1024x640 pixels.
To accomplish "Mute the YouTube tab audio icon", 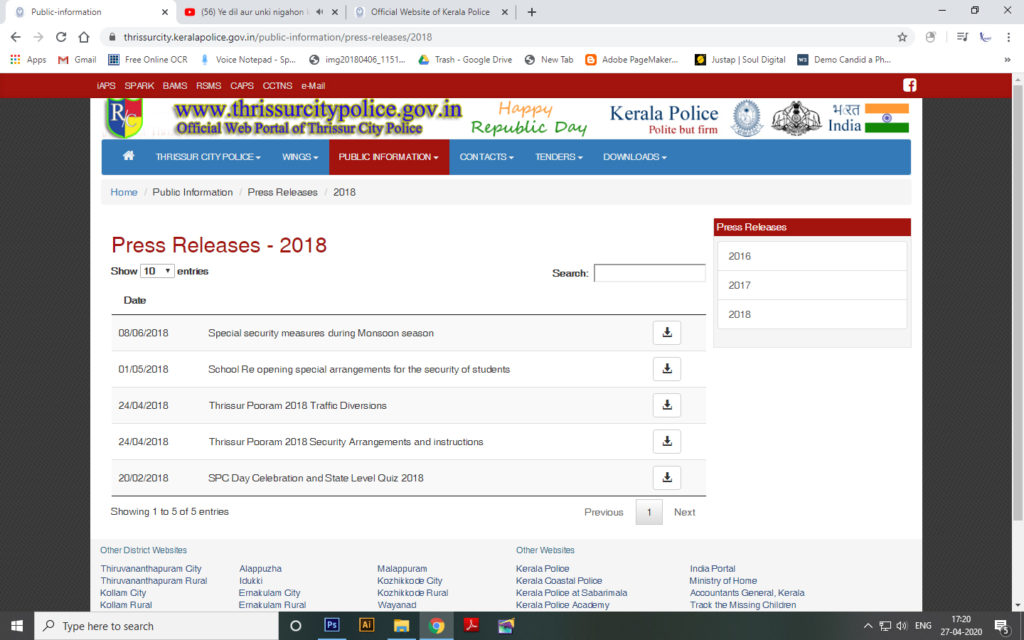I will pos(319,12).
